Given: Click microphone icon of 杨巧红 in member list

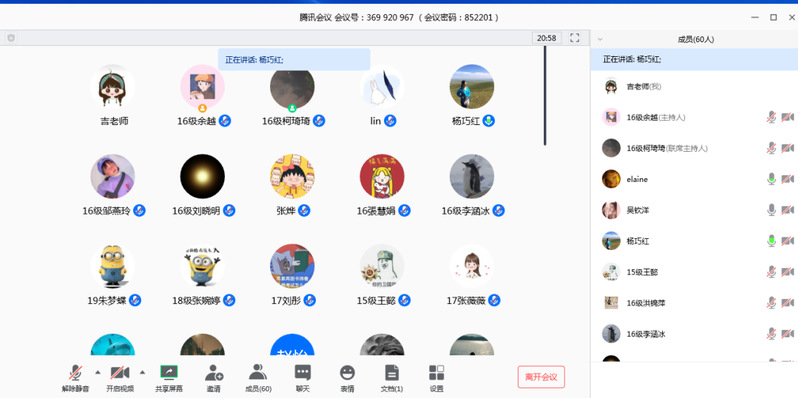Looking at the screenshot, I should [772, 241].
